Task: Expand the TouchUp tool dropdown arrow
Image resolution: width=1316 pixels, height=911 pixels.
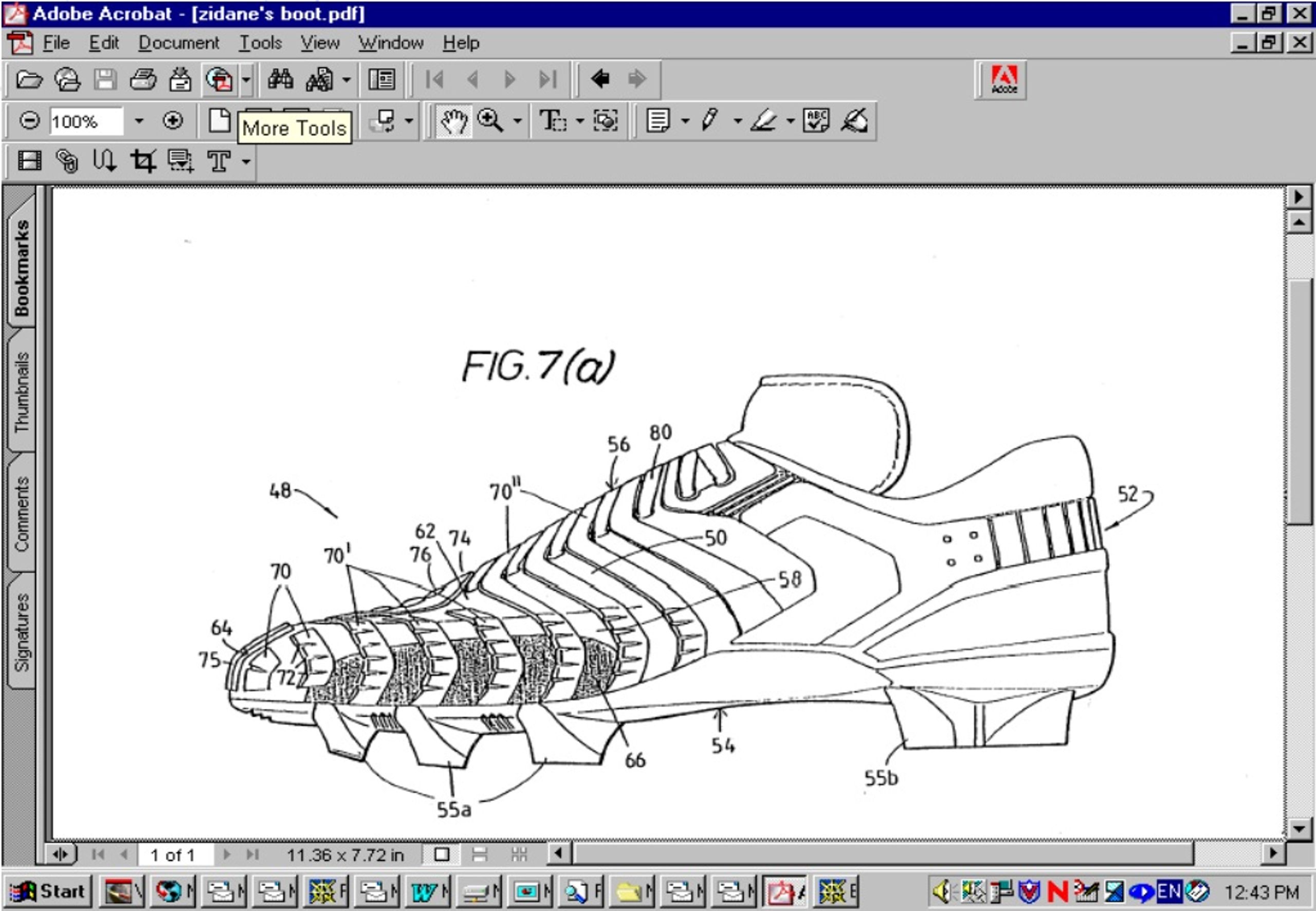Action: click(x=246, y=161)
